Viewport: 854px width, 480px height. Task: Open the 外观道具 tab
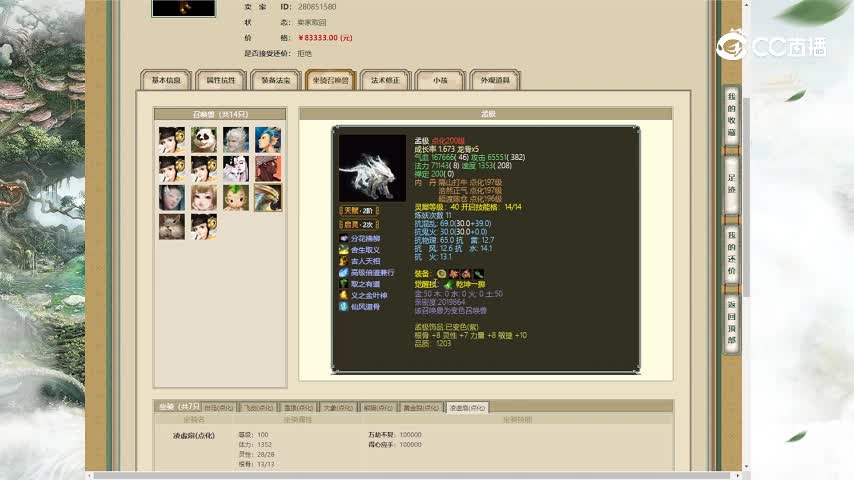(495, 80)
